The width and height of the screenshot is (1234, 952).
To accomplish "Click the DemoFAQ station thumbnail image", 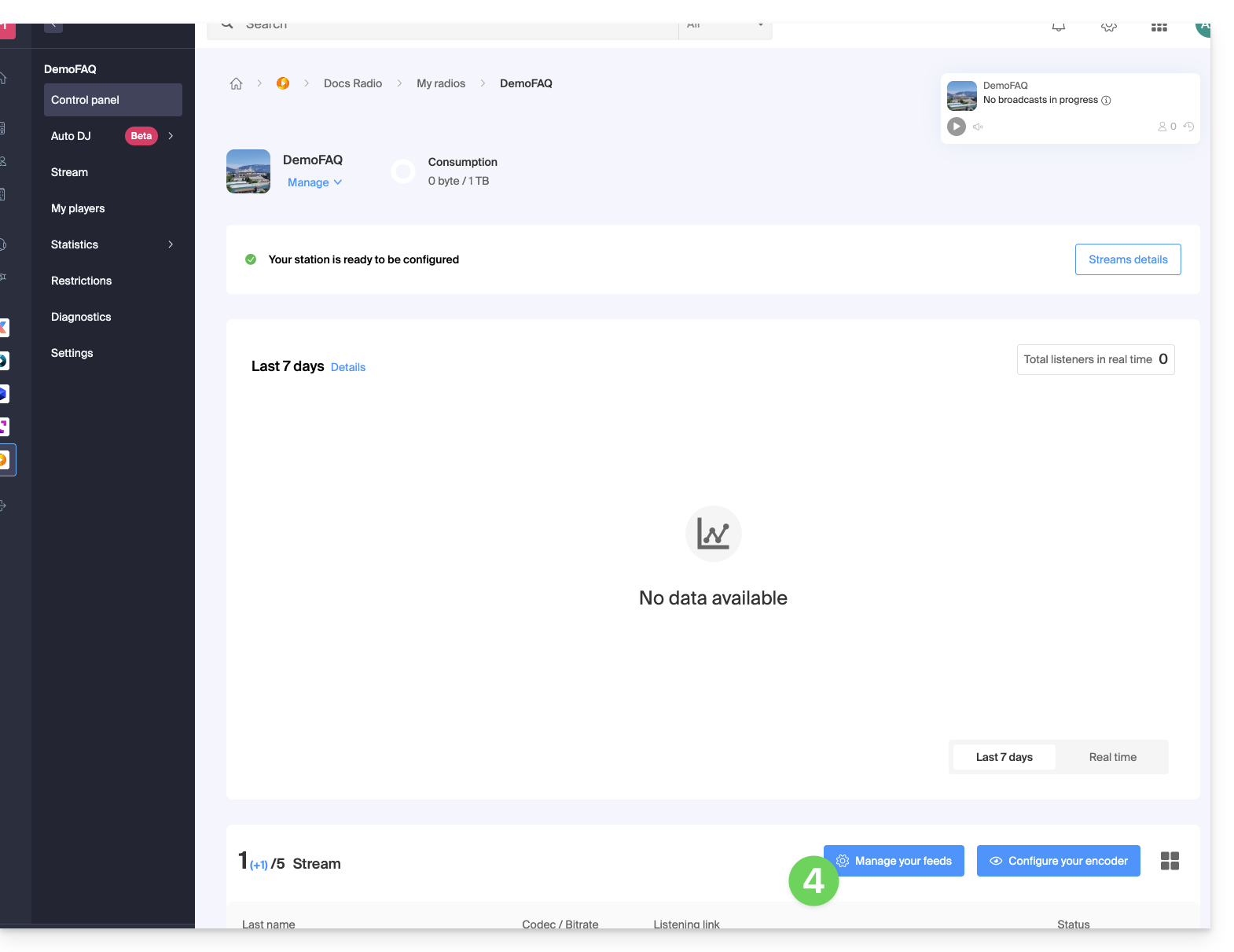I will pos(248,171).
